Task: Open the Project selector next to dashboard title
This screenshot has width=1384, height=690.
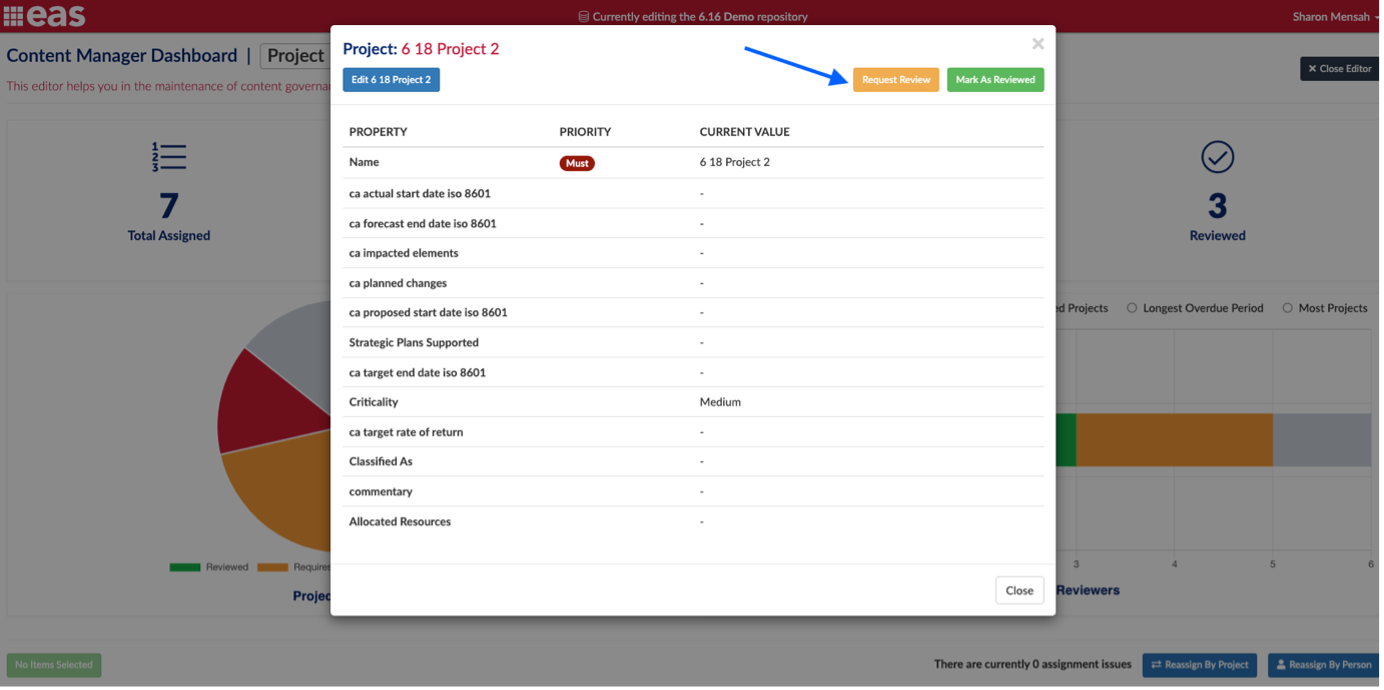Action: 295,56
